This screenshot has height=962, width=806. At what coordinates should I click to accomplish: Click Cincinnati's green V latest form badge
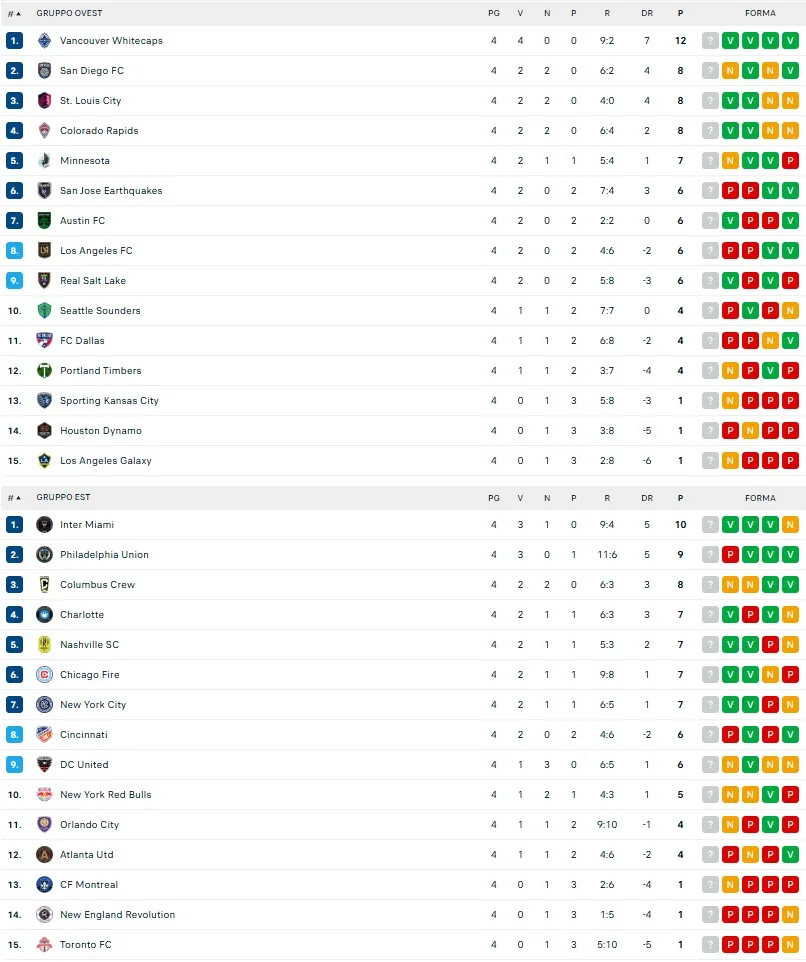tap(790, 735)
